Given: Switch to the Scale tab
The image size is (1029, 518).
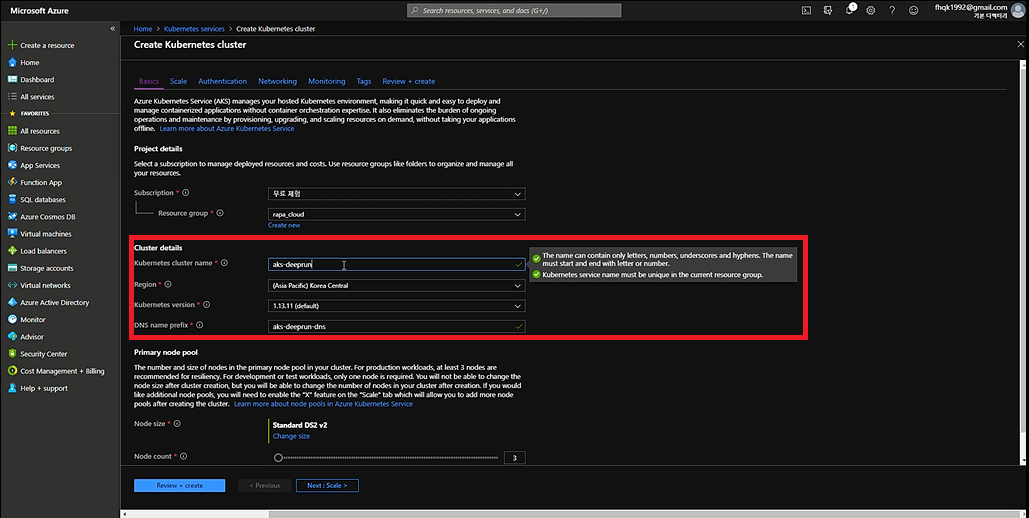Looking at the screenshot, I should [x=178, y=81].
